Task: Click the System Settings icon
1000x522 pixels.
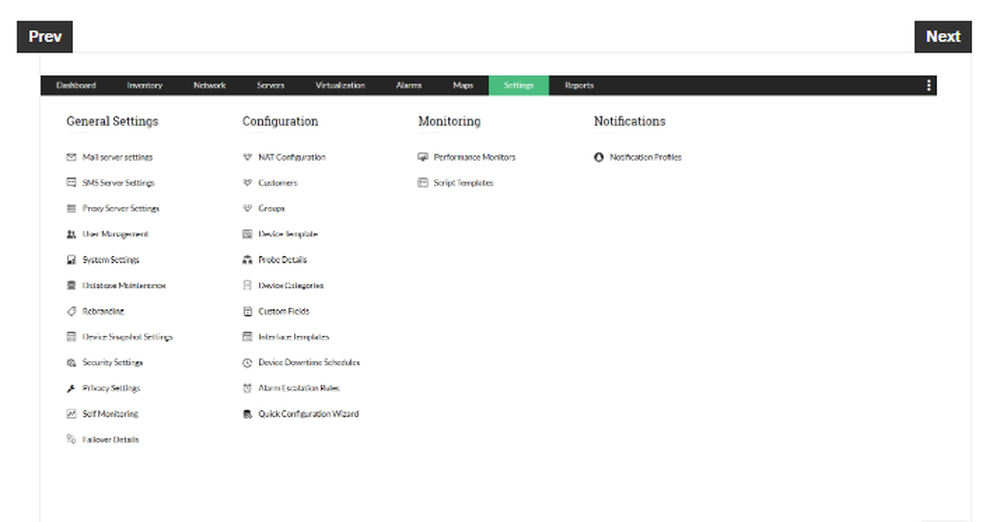Action: pyautogui.click(x=71, y=260)
